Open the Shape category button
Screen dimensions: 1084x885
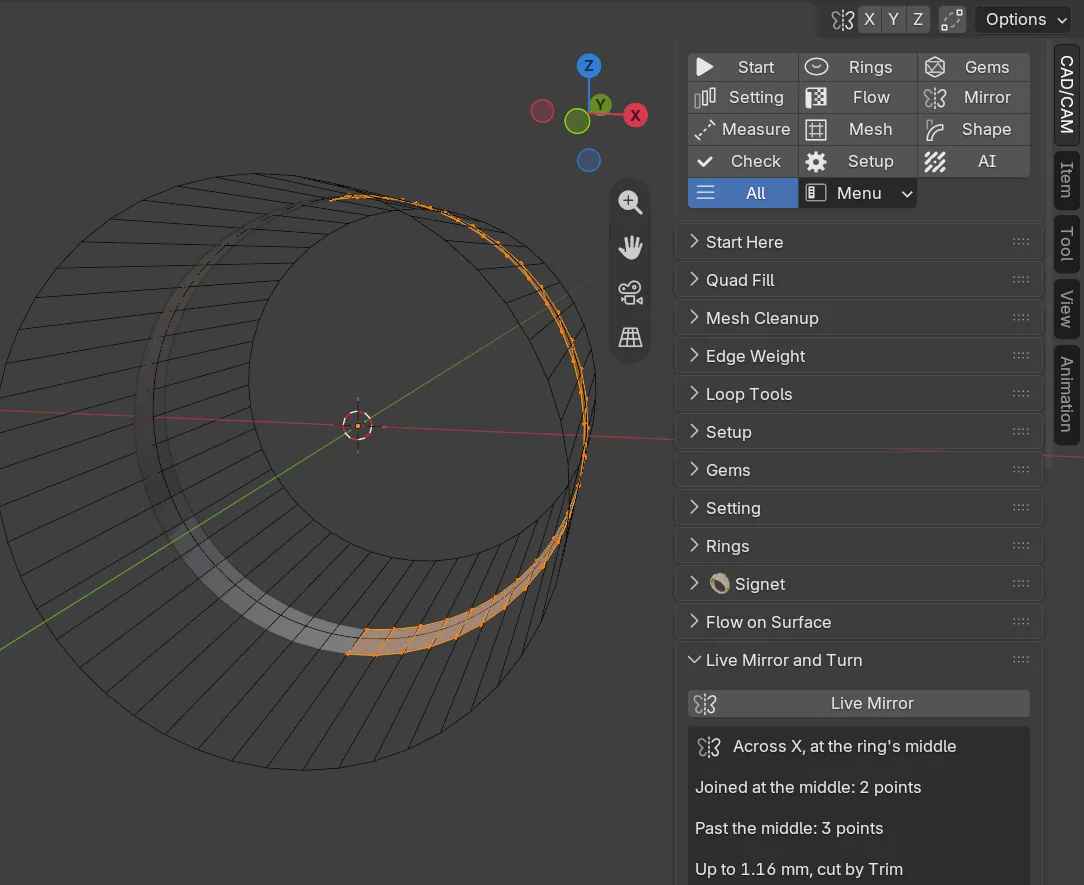(x=974, y=129)
